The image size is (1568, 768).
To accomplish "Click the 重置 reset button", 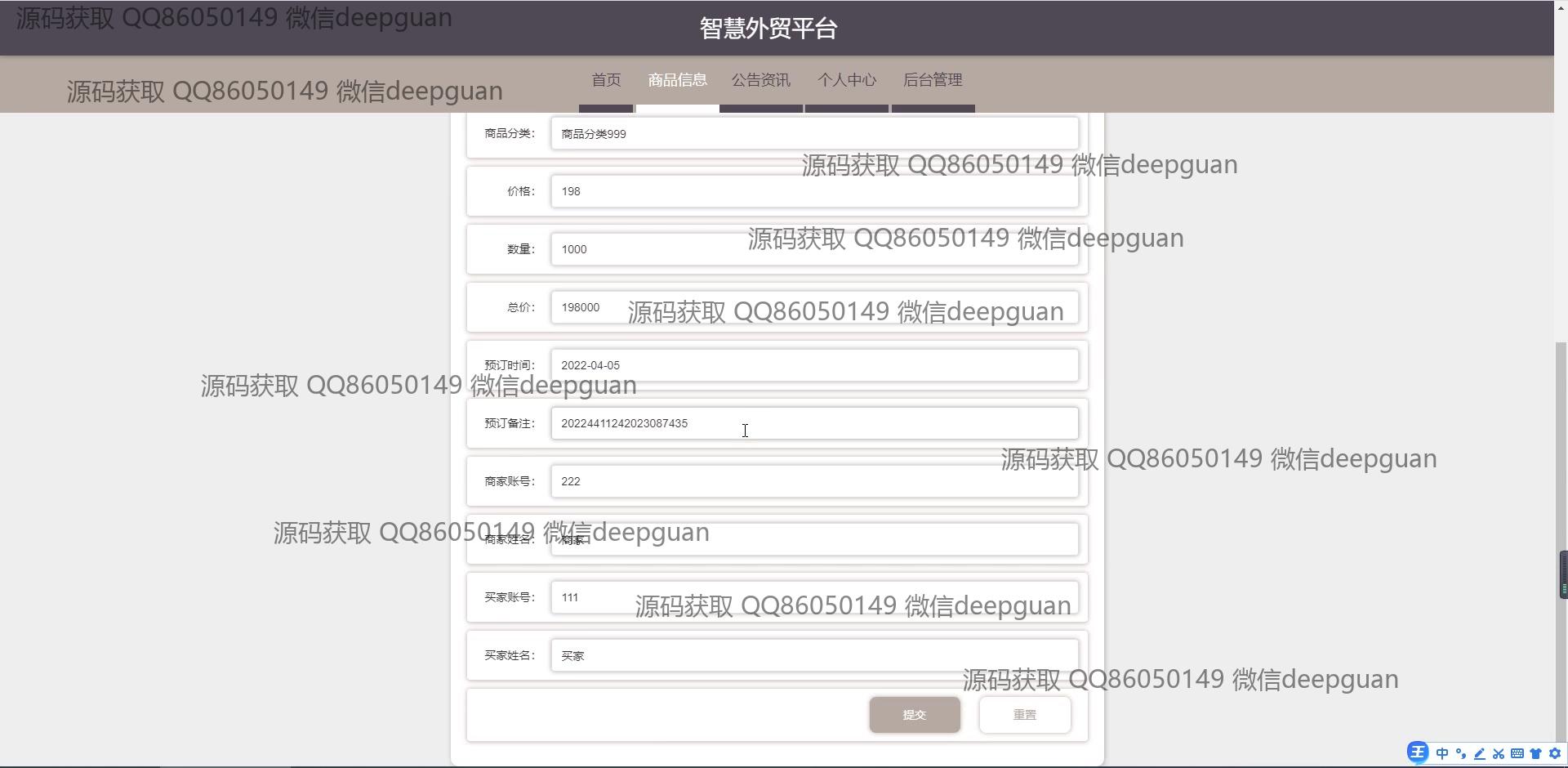I will pos(1024,715).
